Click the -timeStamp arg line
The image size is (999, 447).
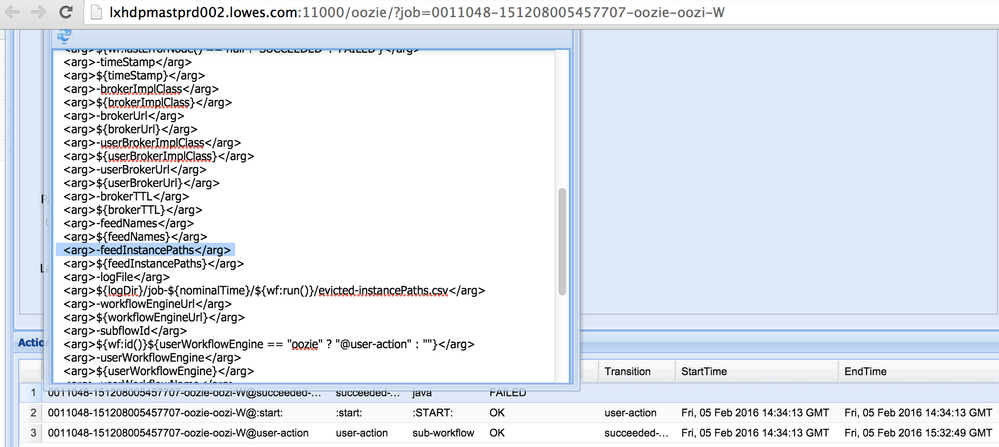(x=127, y=62)
